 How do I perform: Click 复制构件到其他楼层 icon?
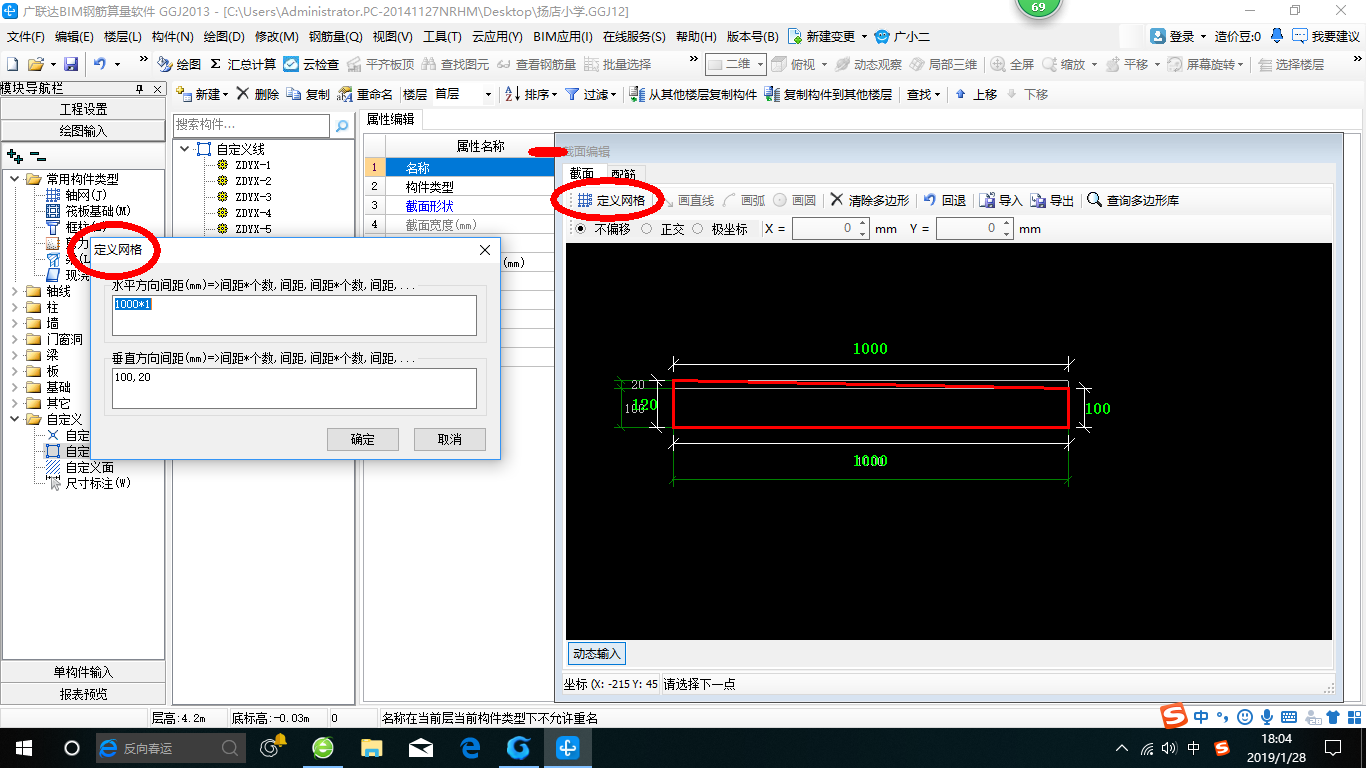(x=772, y=94)
